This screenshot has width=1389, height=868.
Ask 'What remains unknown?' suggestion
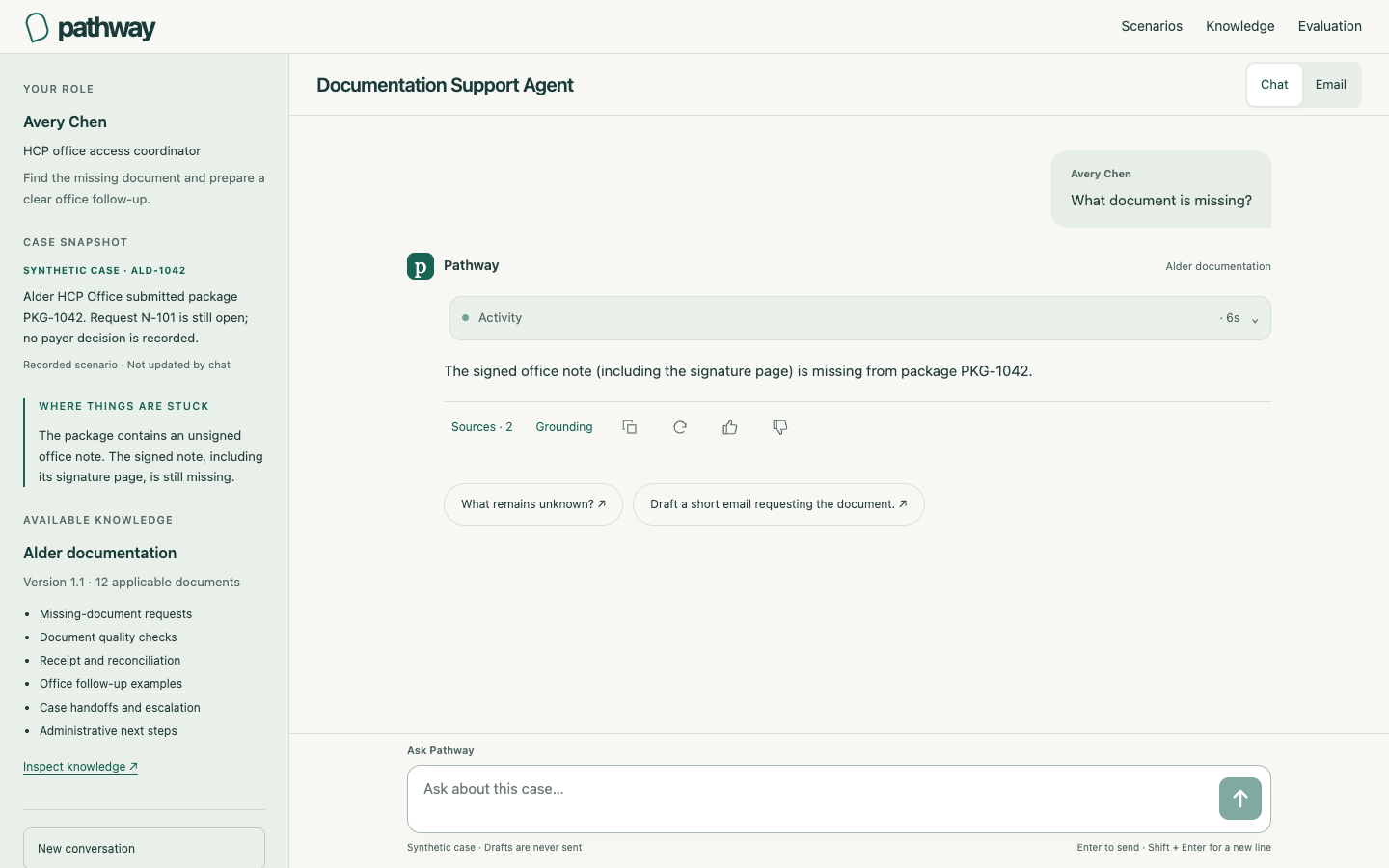click(533, 504)
